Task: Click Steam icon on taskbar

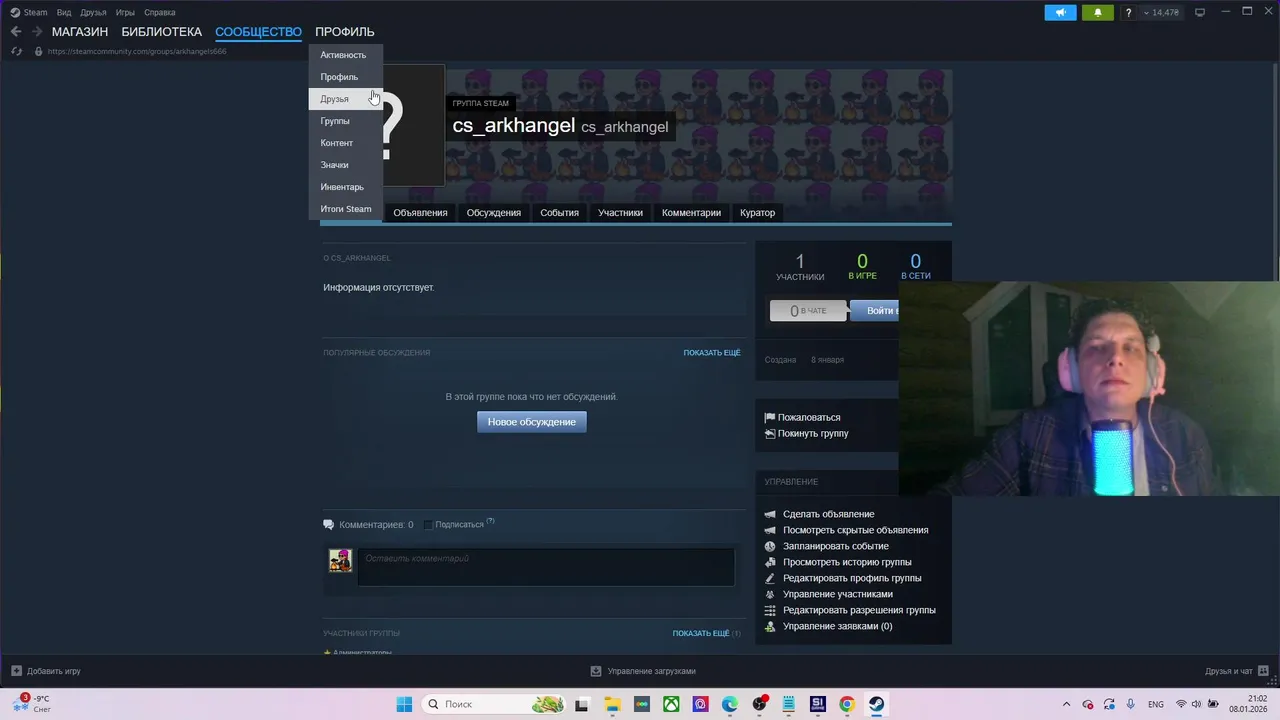Action: pos(876,704)
